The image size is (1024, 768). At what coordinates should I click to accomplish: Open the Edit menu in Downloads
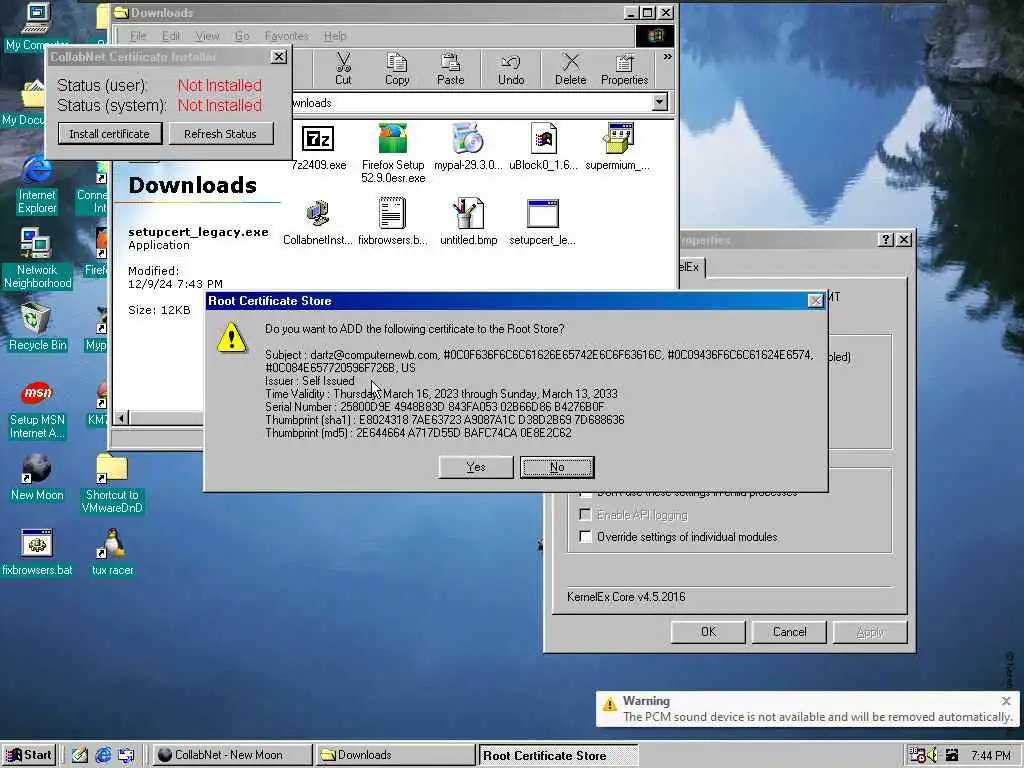click(x=170, y=36)
